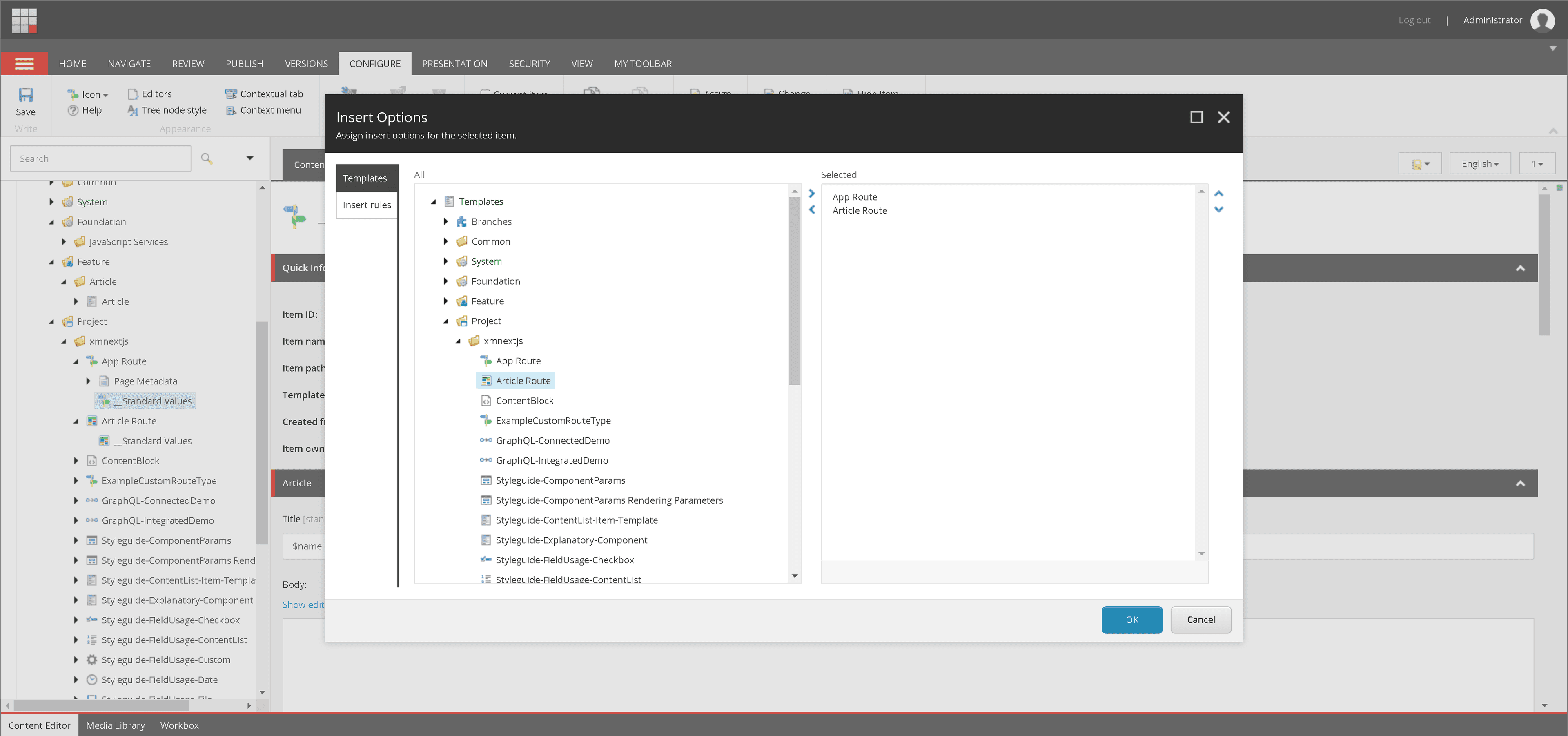Click the OK button
This screenshot has width=1568, height=736.
1131,619
